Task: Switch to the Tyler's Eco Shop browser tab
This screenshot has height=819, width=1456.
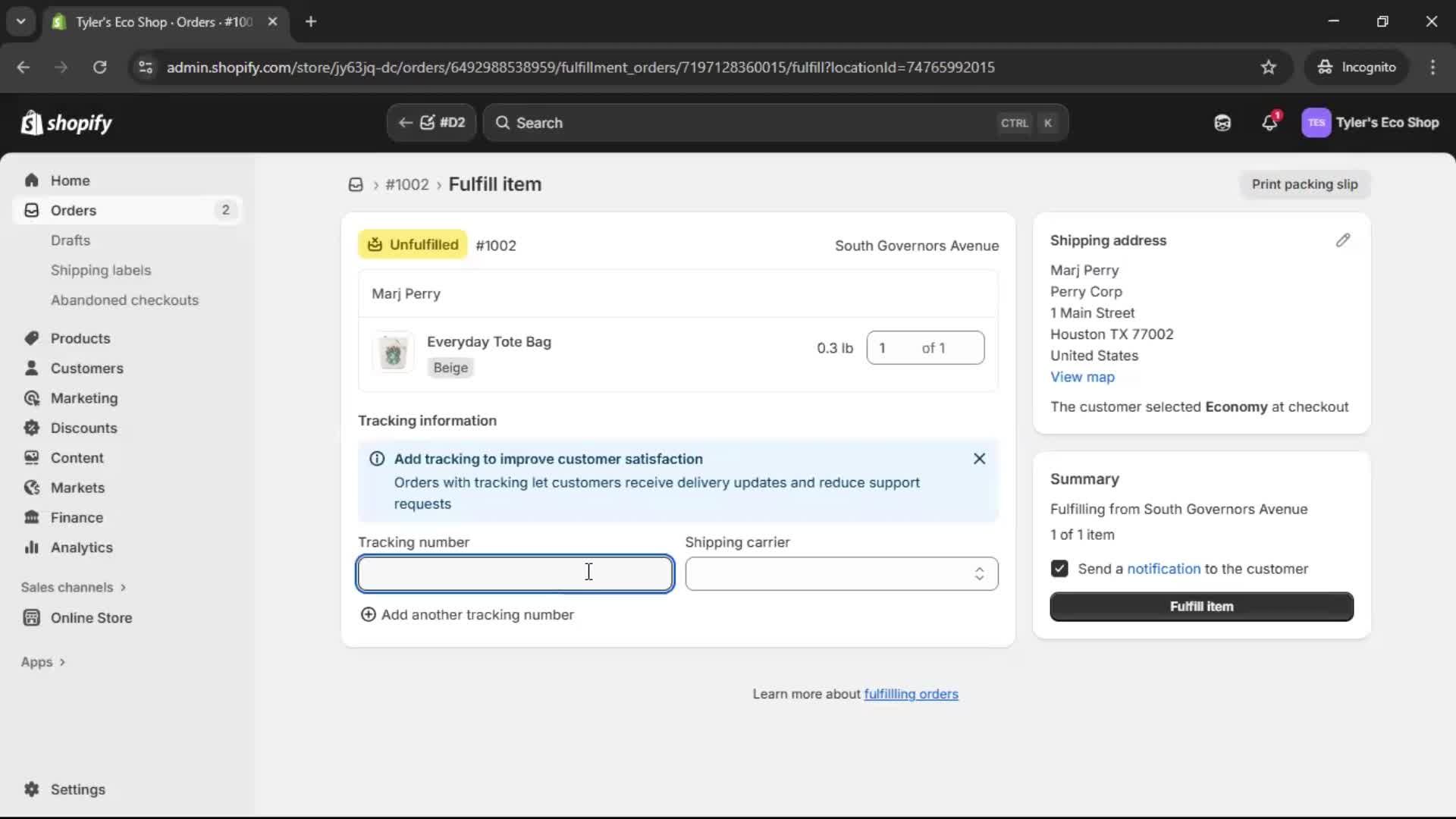Action: [x=152, y=22]
